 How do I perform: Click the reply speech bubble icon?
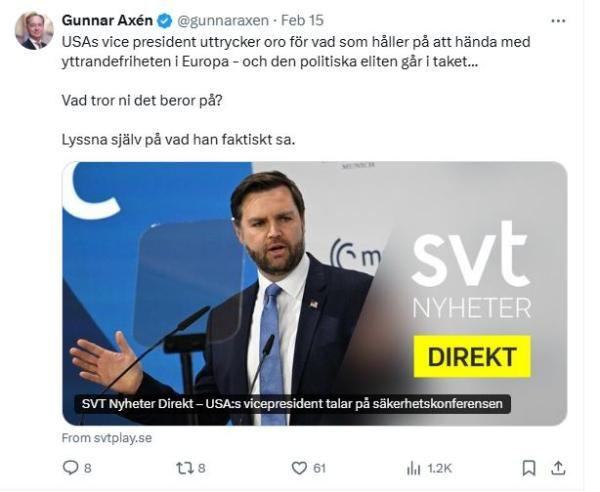click(70, 468)
